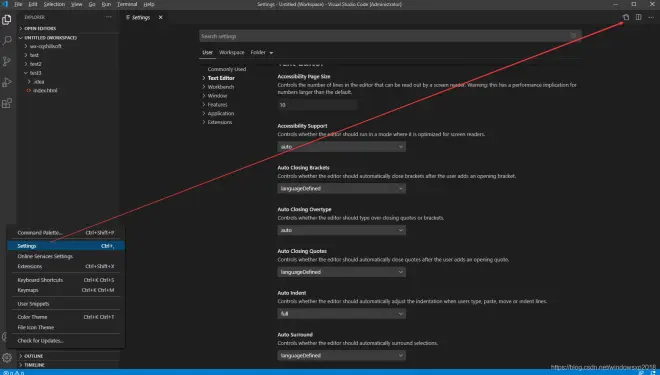Open the View menu
This screenshot has width=660, height=375.
pos(77,4)
